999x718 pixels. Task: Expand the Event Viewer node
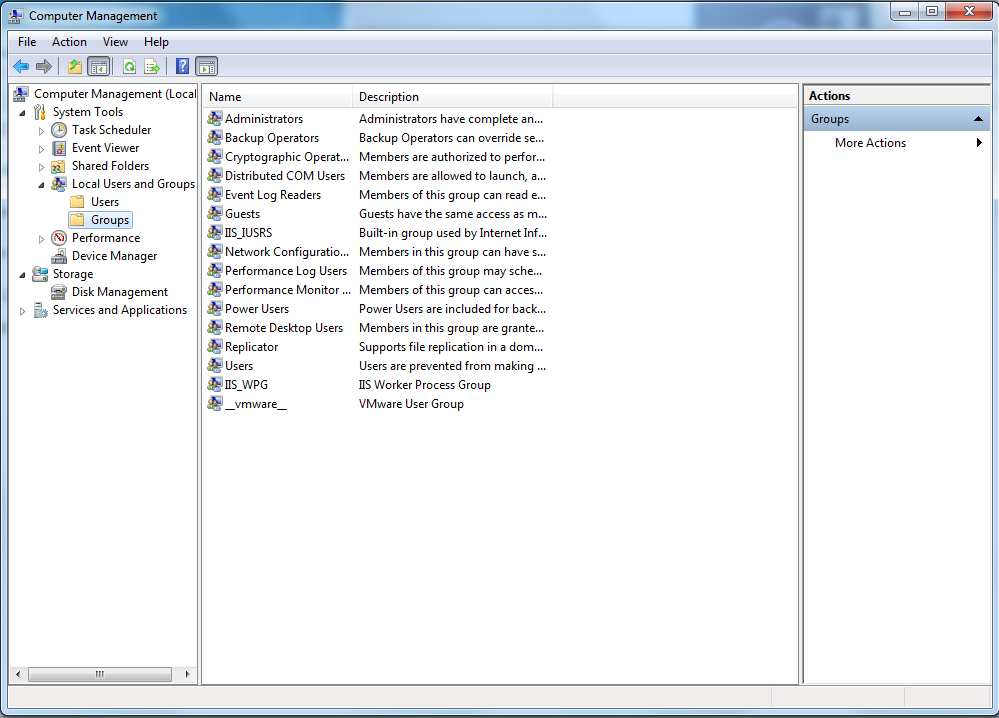41,148
